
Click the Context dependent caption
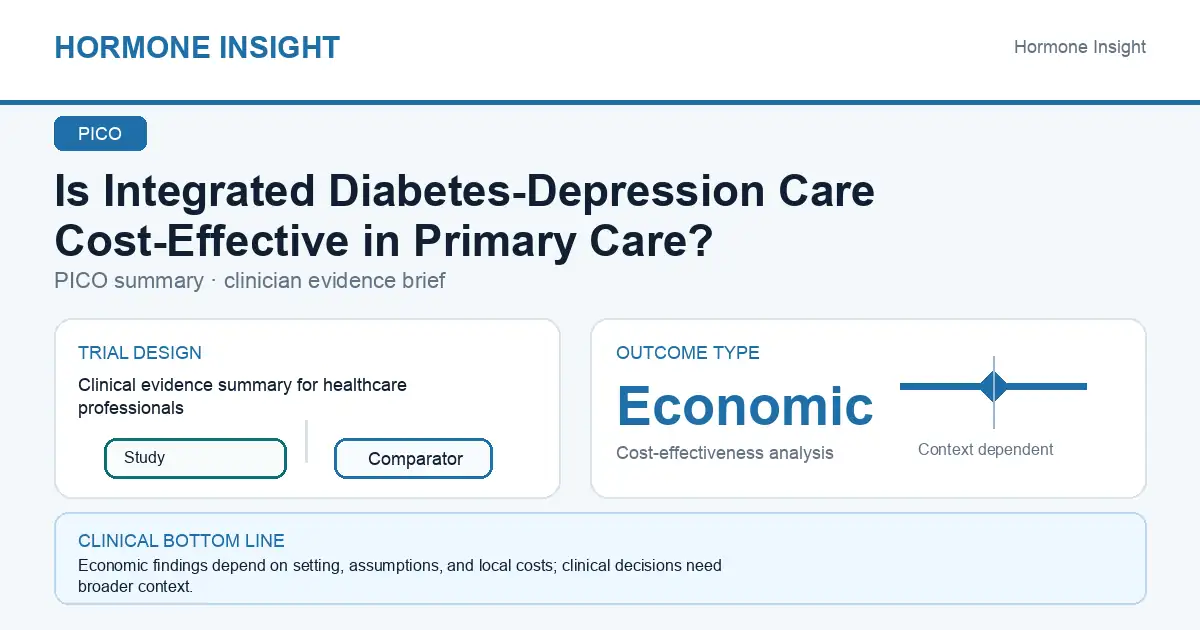986,450
